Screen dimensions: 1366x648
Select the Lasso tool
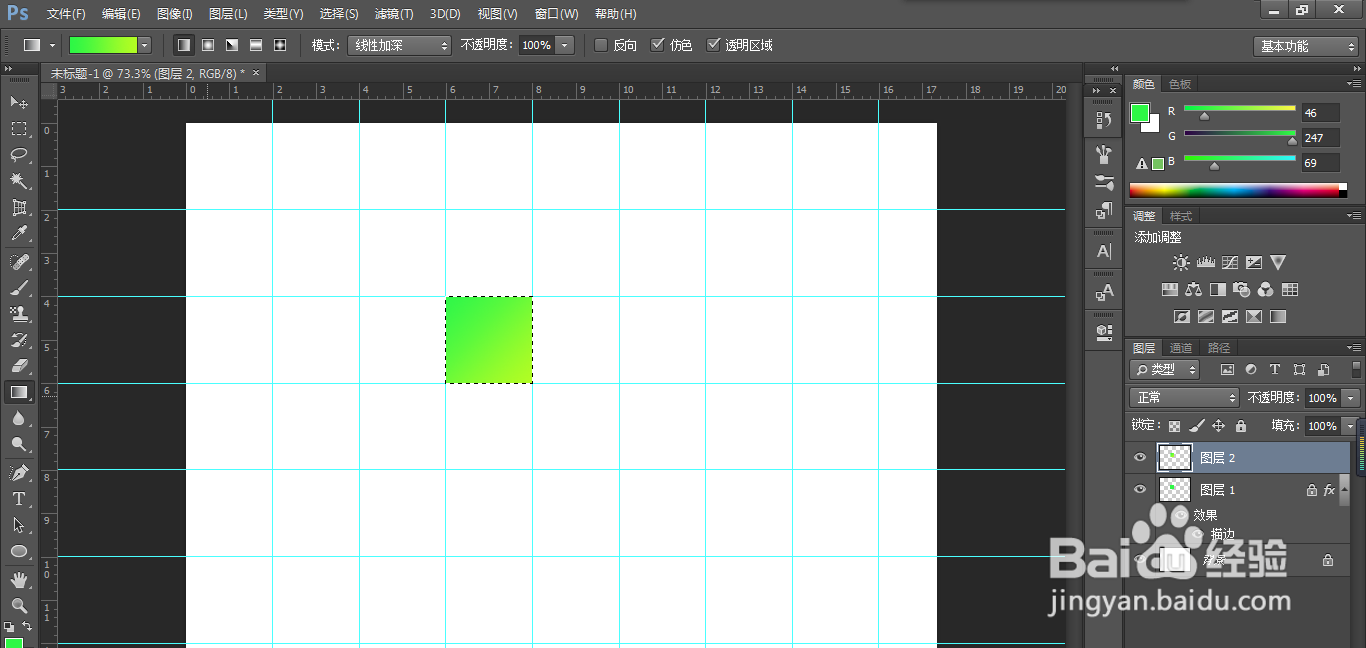[19, 154]
